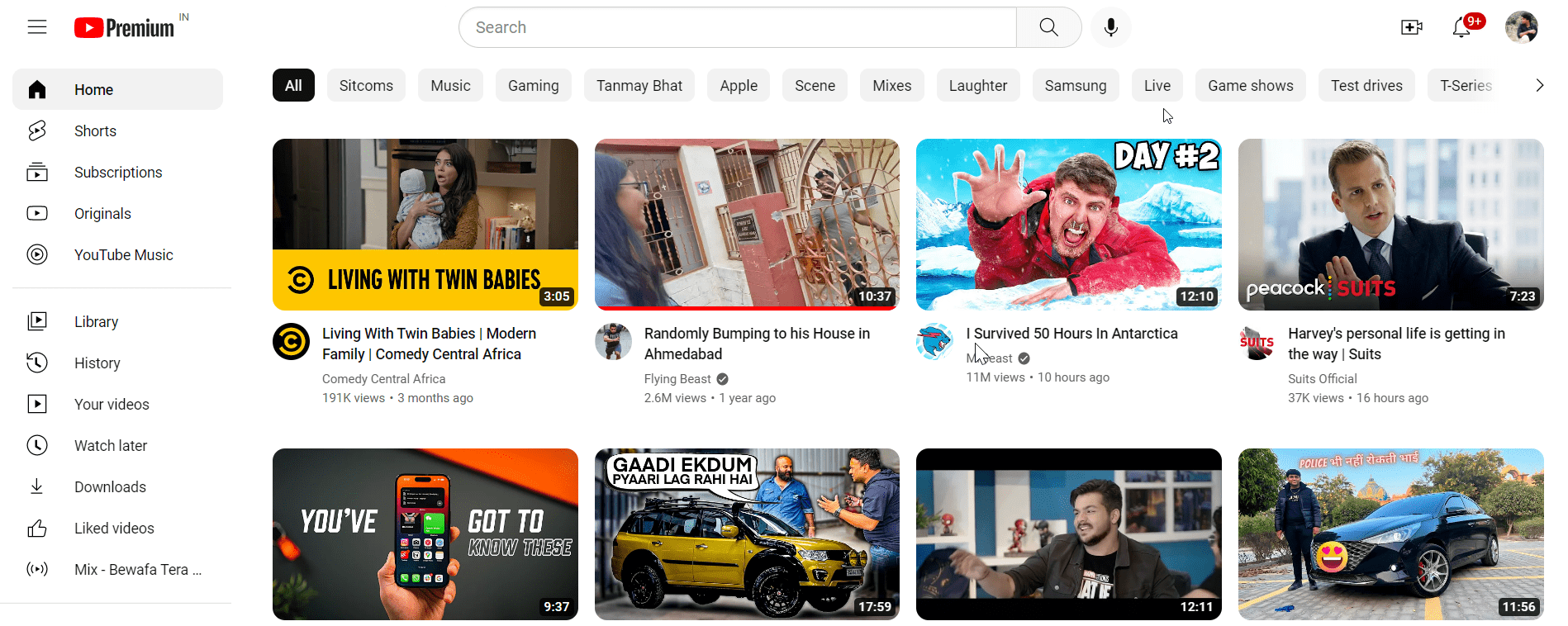
Task: Play the blue car 11:56 thumbnail
Action: (x=1391, y=534)
